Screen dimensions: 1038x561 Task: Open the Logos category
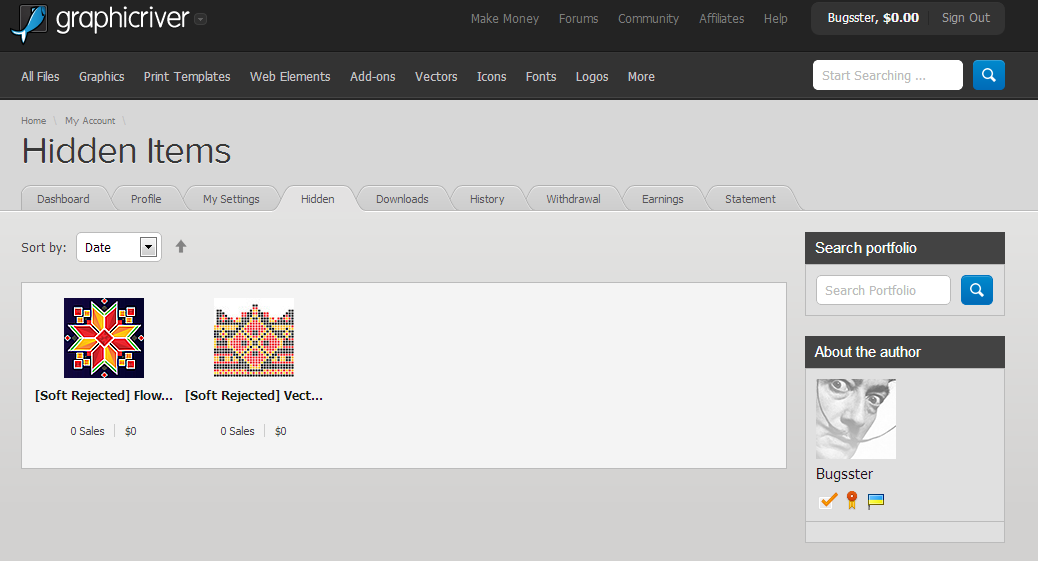pos(592,76)
